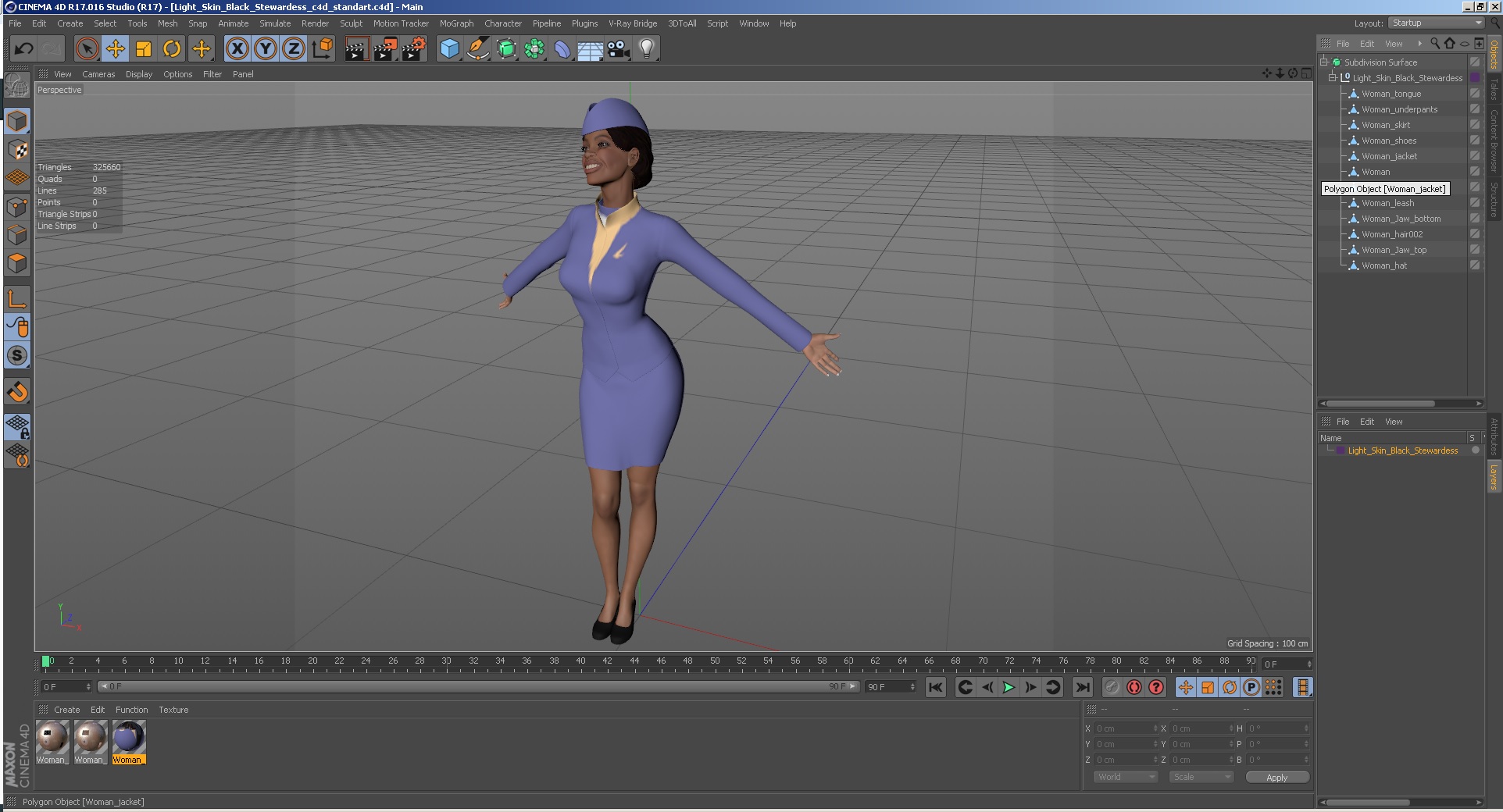Click the Coordinate System icon

point(322,48)
